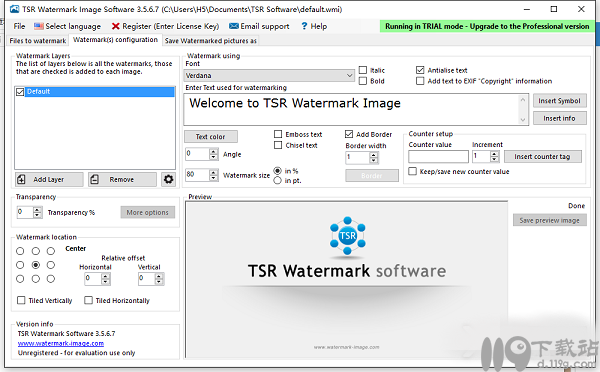Switch to Save Watermarked pictures as tab
Image resolution: width=600 pixels, height=372 pixels.
pyautogui.click(x=210, y=41)
